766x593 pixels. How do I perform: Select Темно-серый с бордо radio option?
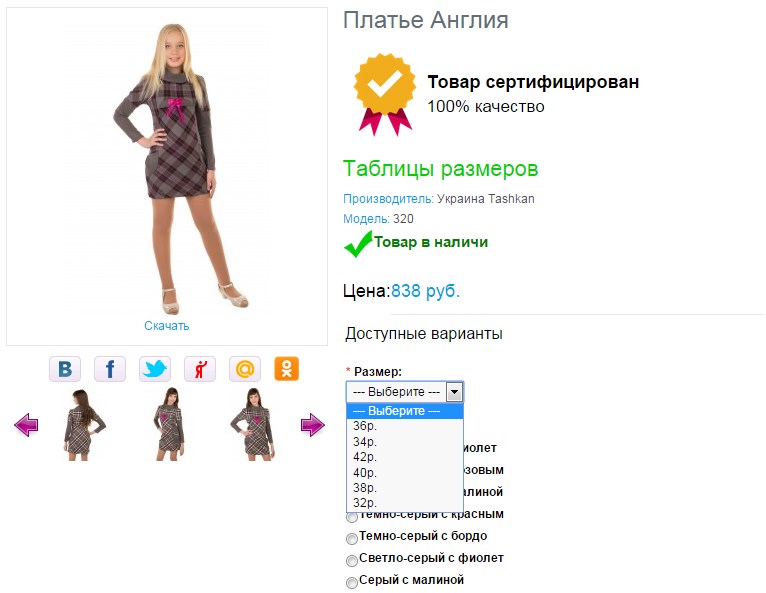(x=352, y=538)
